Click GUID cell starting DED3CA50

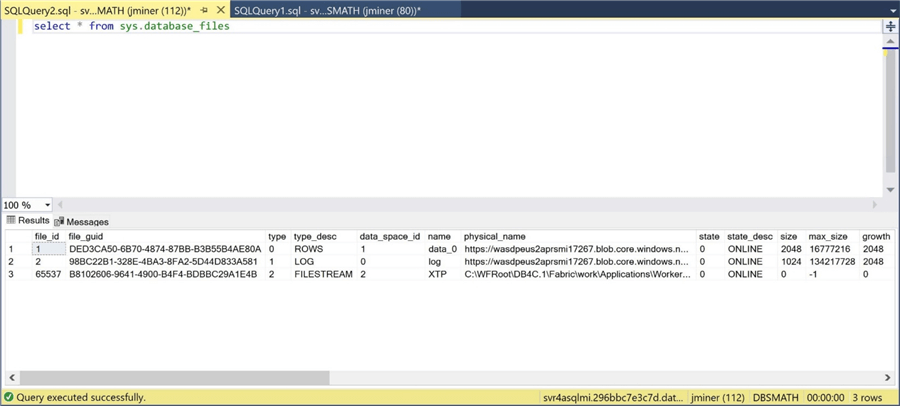pyautogui.click(x=165, y=249)
